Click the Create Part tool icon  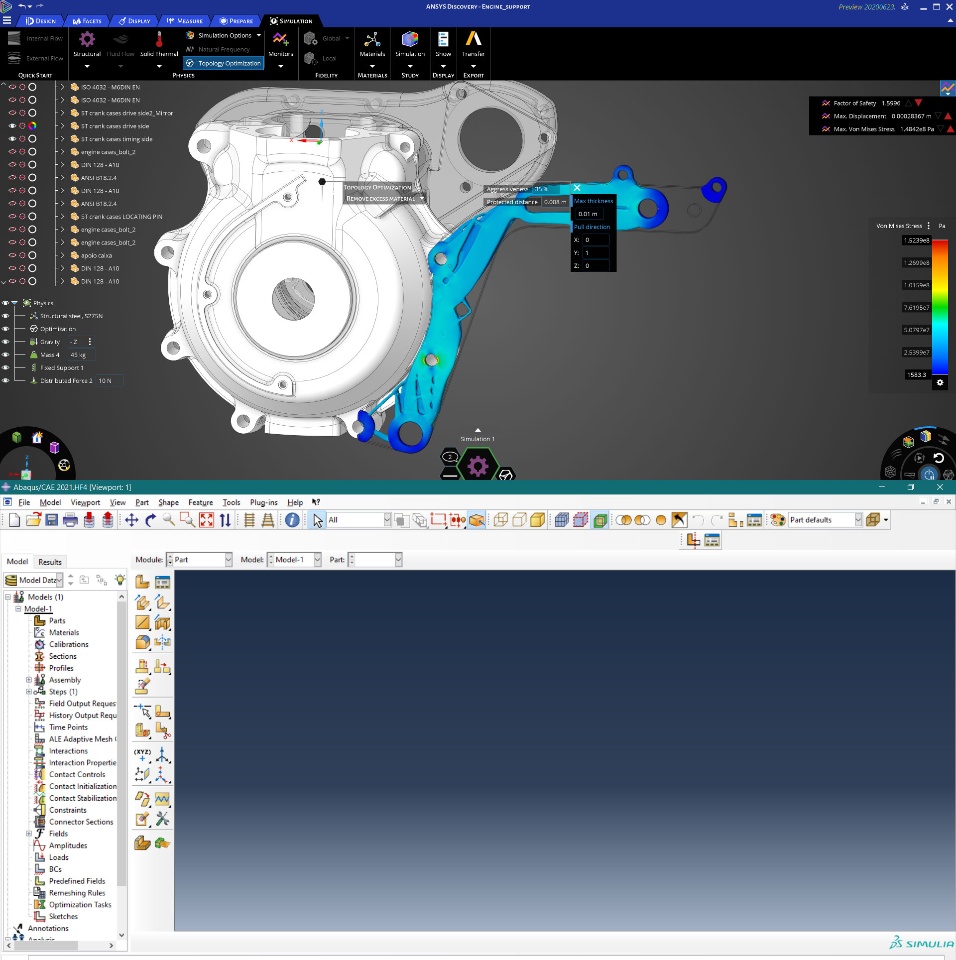(142, 582)
